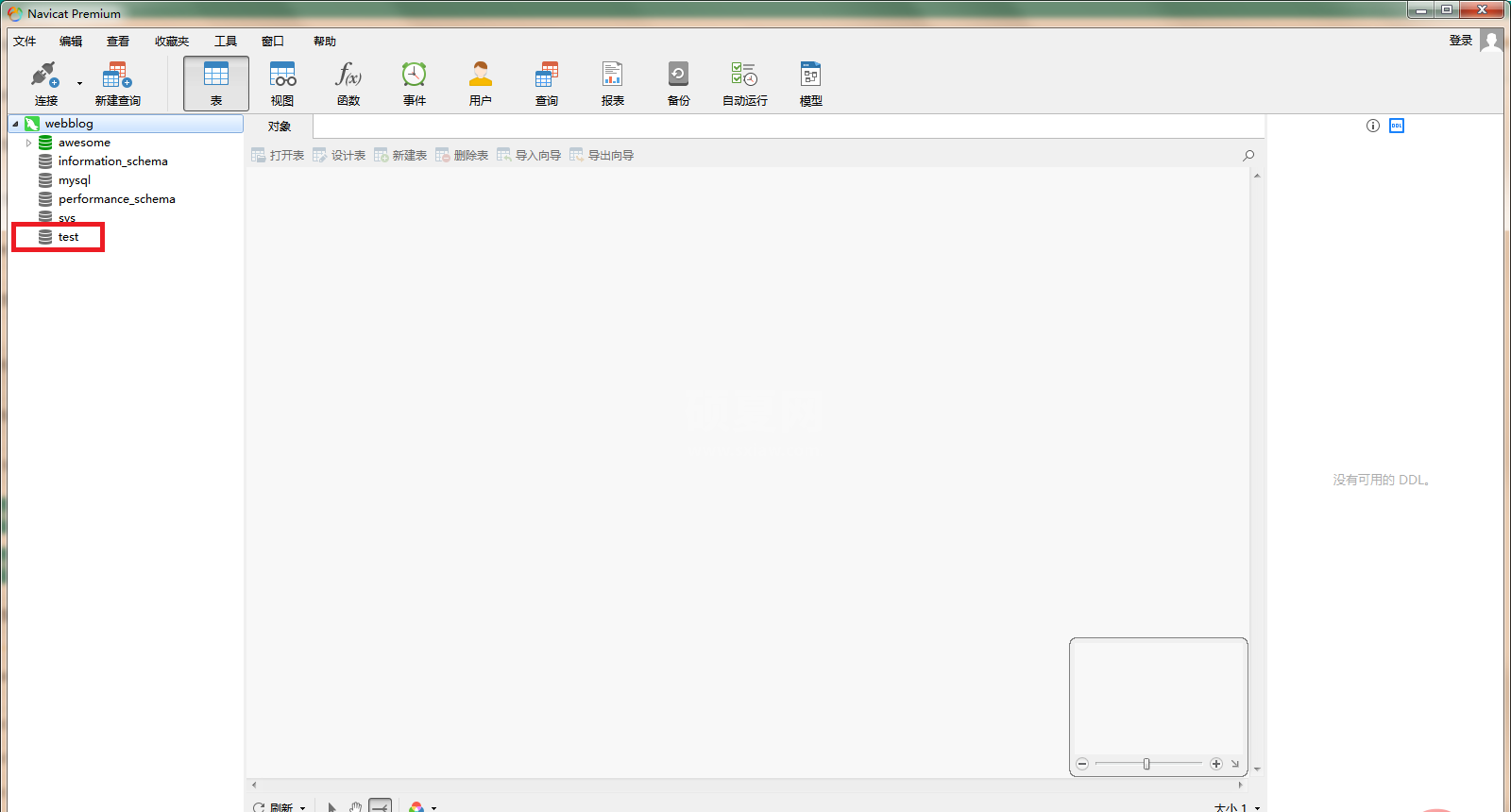Image resolution: width=1511 pixels, height=812 pixels.
Task: Click the 登录 (Sign in) link
Action: [x=1461, y=41]
